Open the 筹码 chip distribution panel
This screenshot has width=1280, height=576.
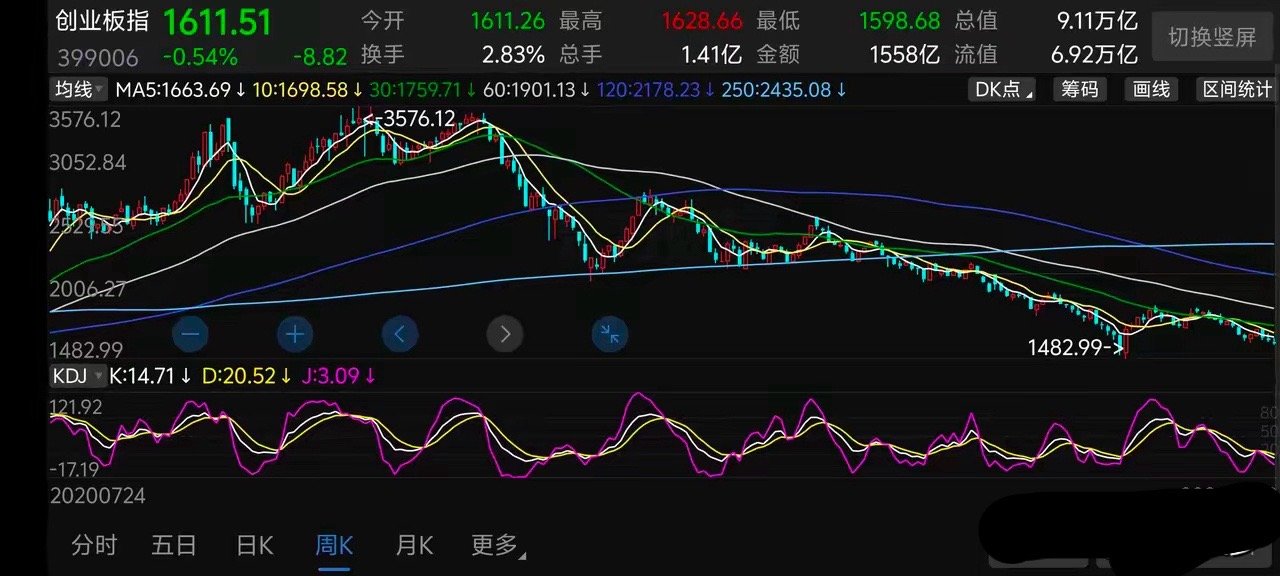(x=1081, y=89)
